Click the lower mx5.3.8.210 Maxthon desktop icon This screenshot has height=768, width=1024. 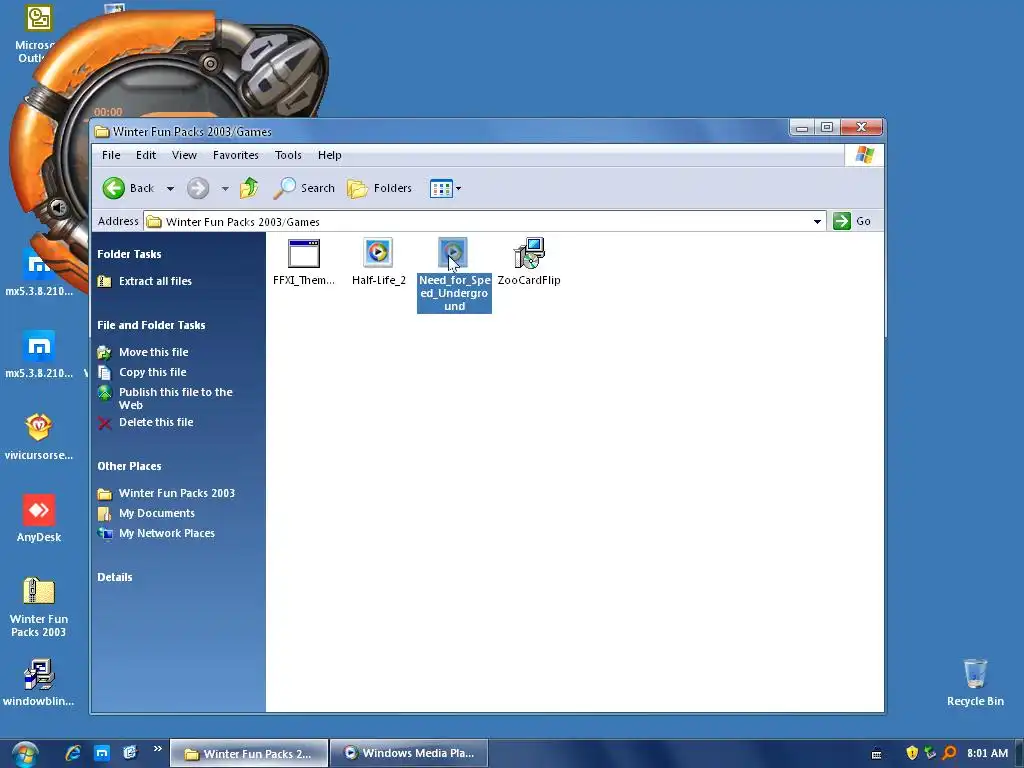click(x=39, y=355)
